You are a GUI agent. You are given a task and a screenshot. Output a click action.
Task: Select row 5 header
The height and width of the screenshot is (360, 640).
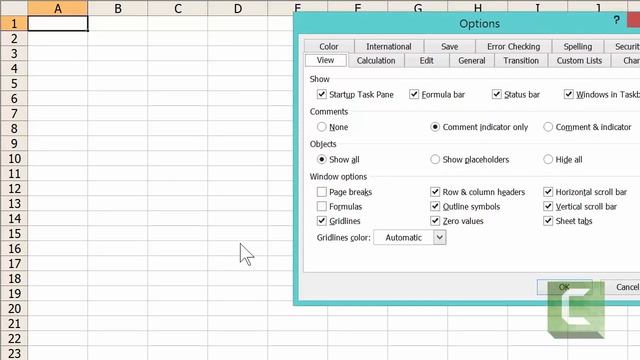pyautogui.click(x=14, y=84)
